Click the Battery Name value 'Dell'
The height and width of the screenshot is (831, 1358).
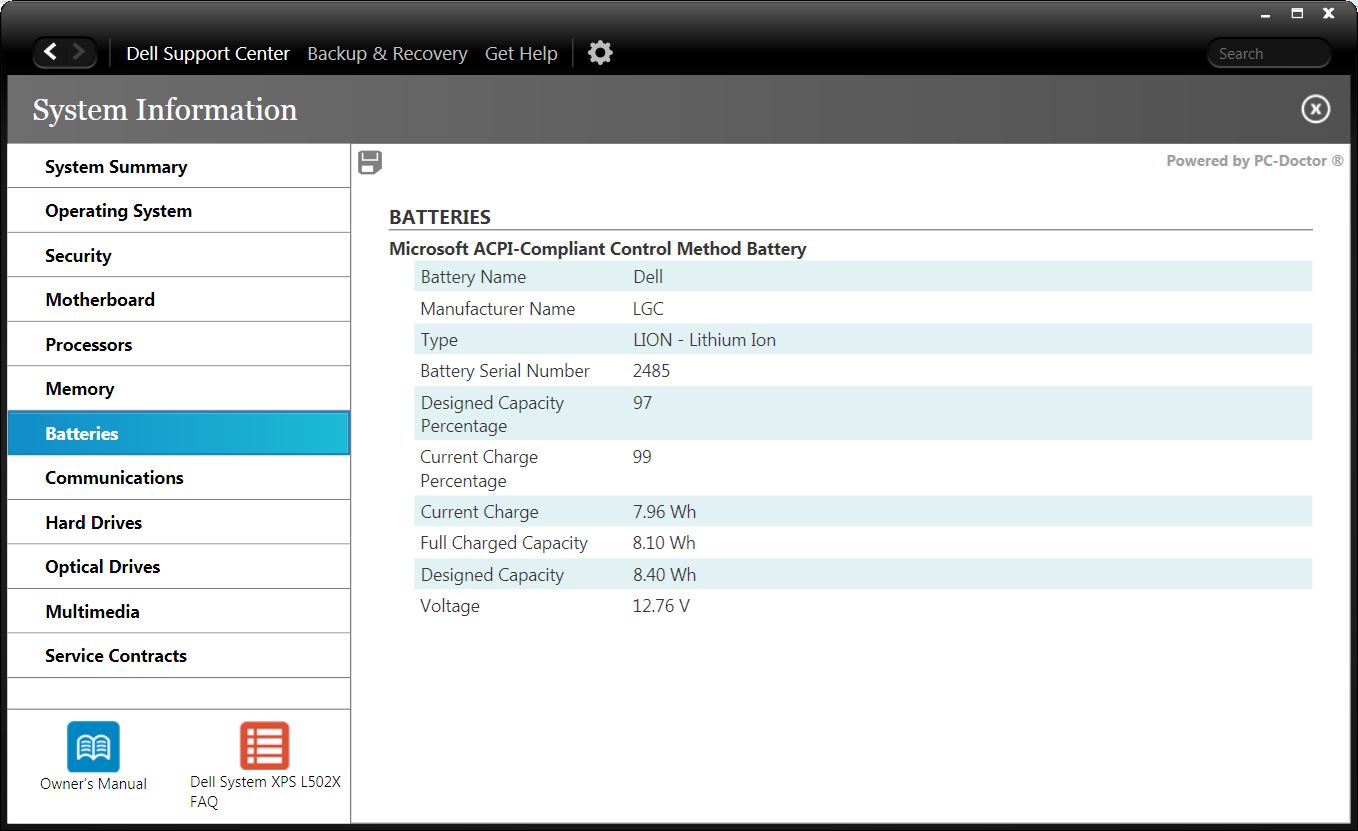[x=648, y=277]
